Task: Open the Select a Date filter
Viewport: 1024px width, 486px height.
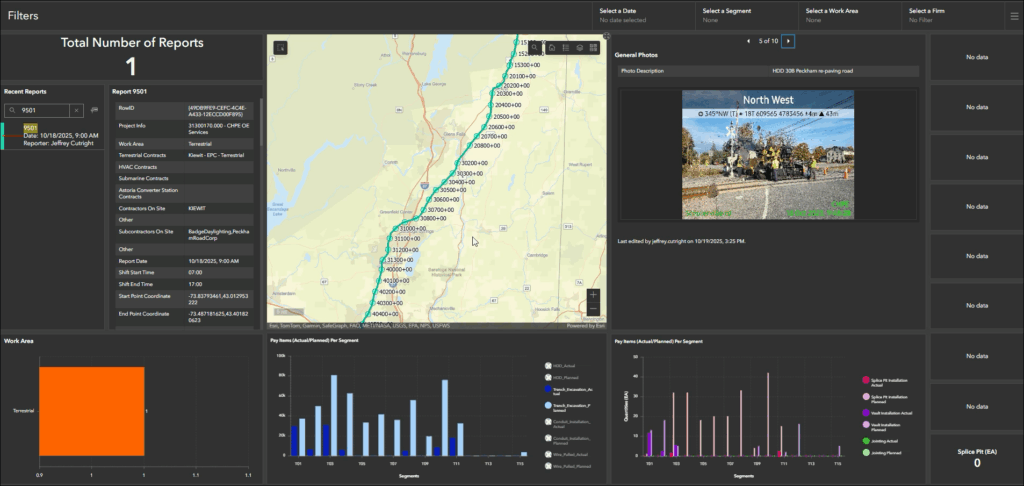Action: point(645,15)
